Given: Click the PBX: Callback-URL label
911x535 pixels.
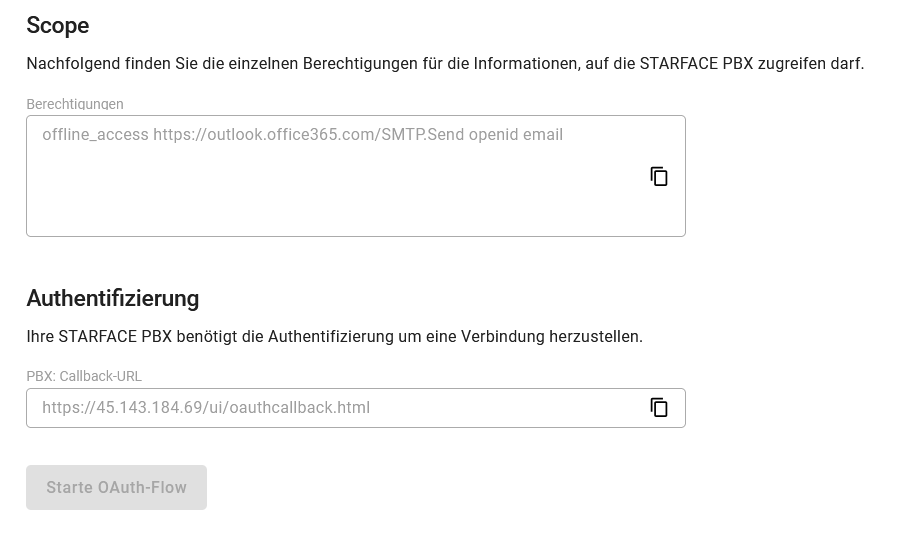Looking at the screenshot, I should 84,376.
